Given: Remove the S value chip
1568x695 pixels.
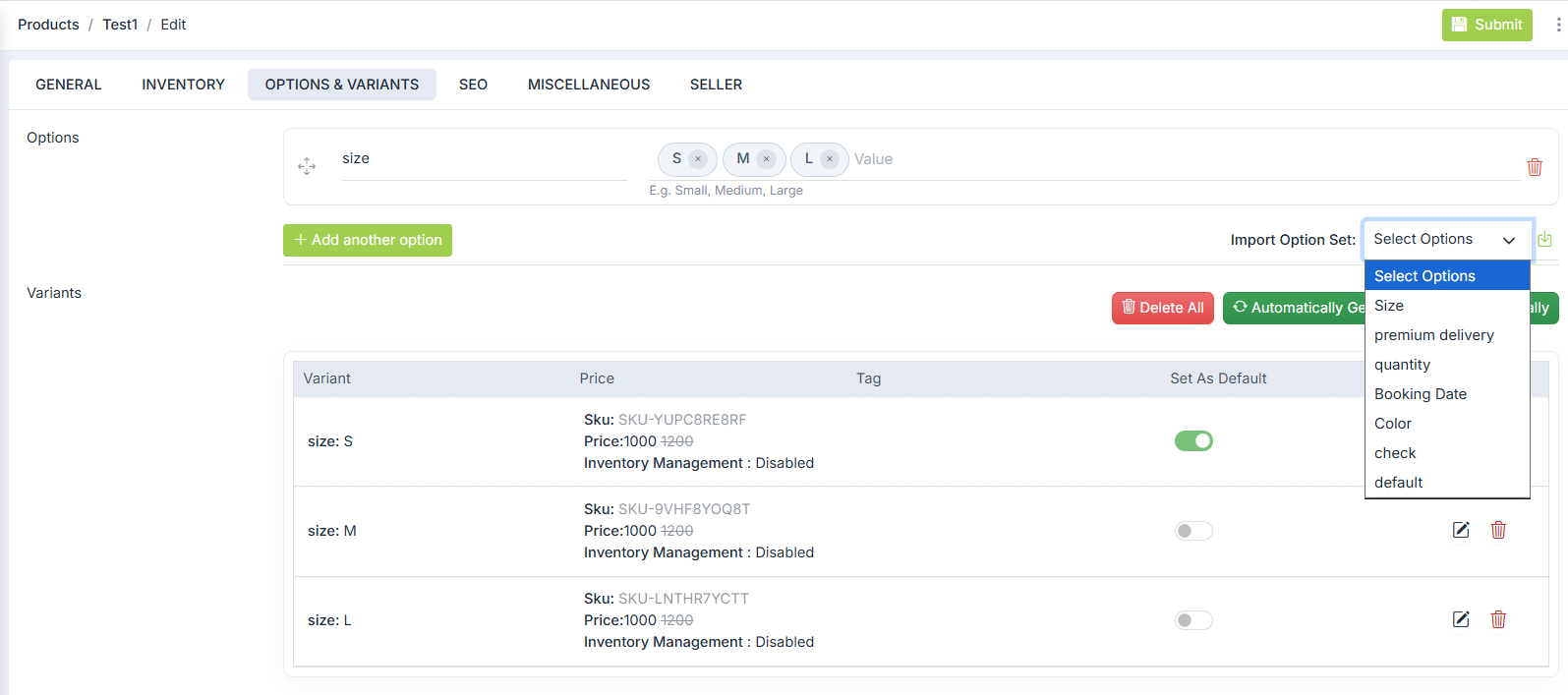Looking at the screenshot, I should tap(698, 159).
